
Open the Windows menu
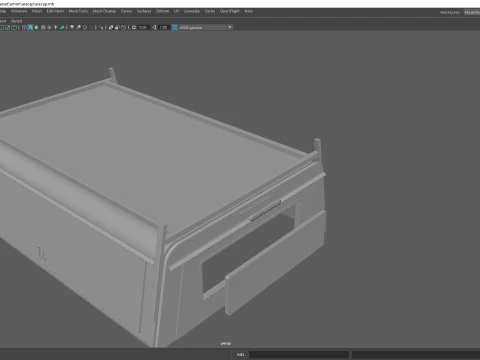[19, 11]
